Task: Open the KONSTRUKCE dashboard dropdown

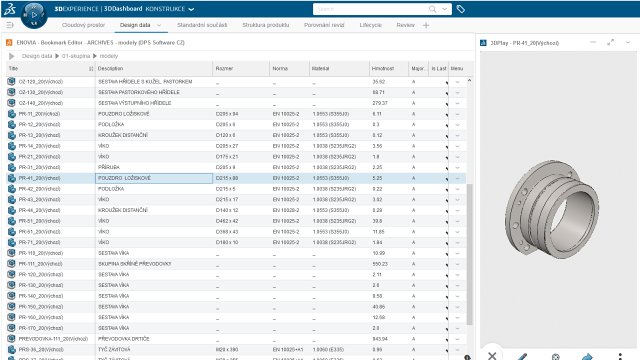Action: coord(169,9)
